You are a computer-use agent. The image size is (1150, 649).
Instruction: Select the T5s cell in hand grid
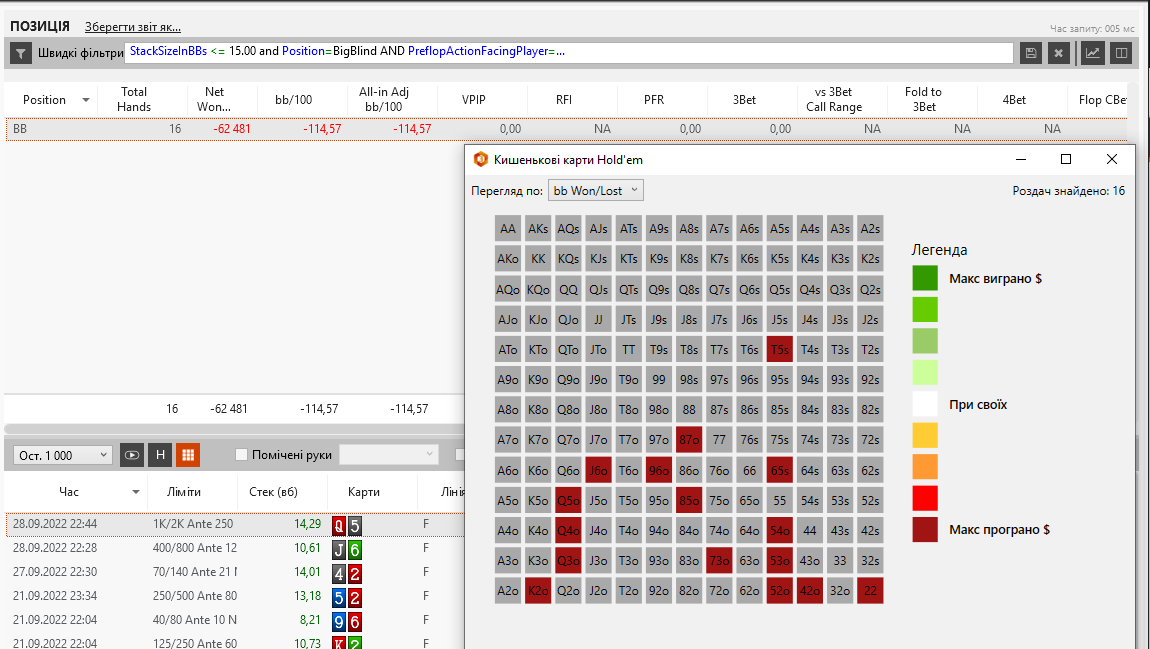(x=780, y=350)
